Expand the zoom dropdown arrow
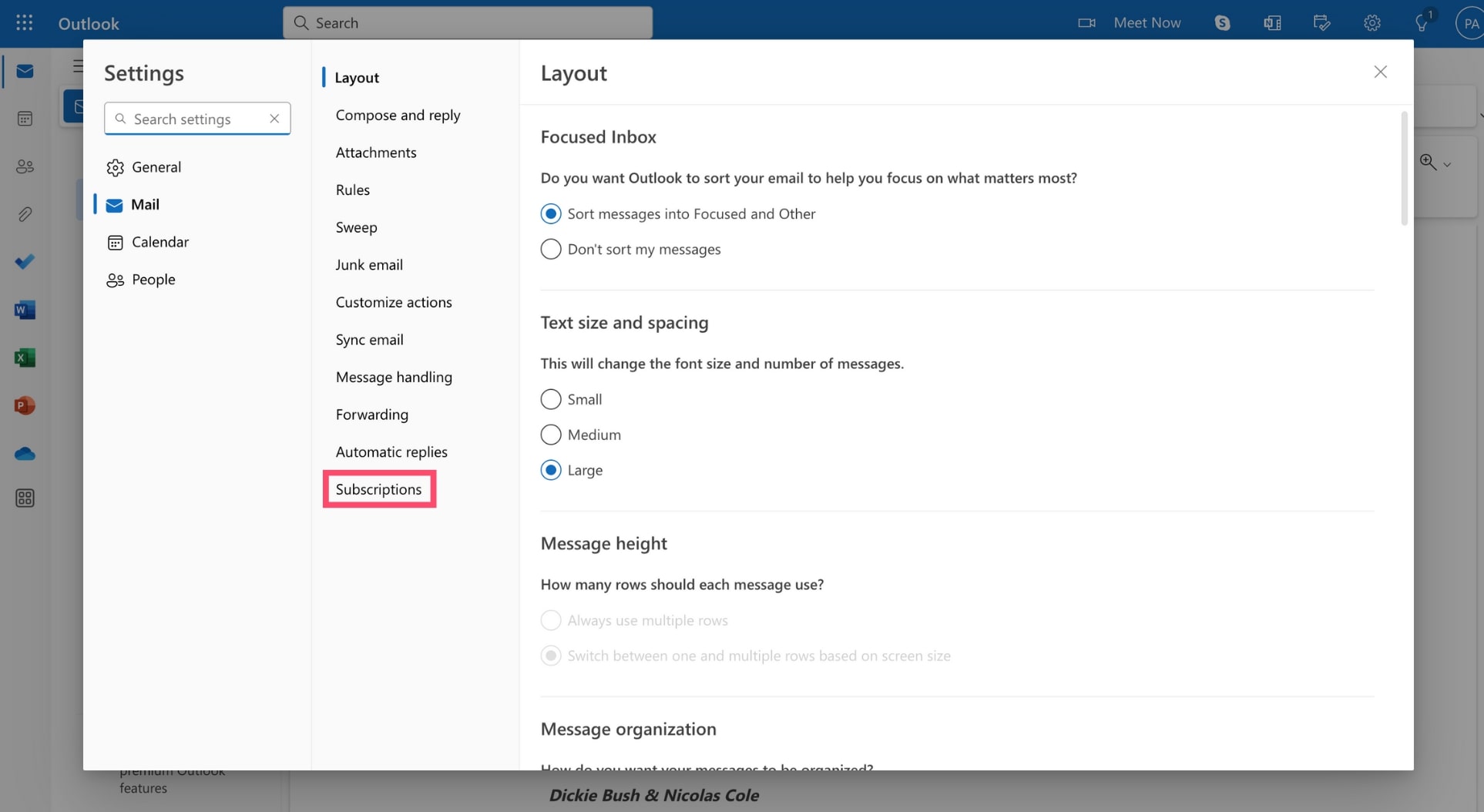Screen dimensions: 1484x812 (1447, 164)
